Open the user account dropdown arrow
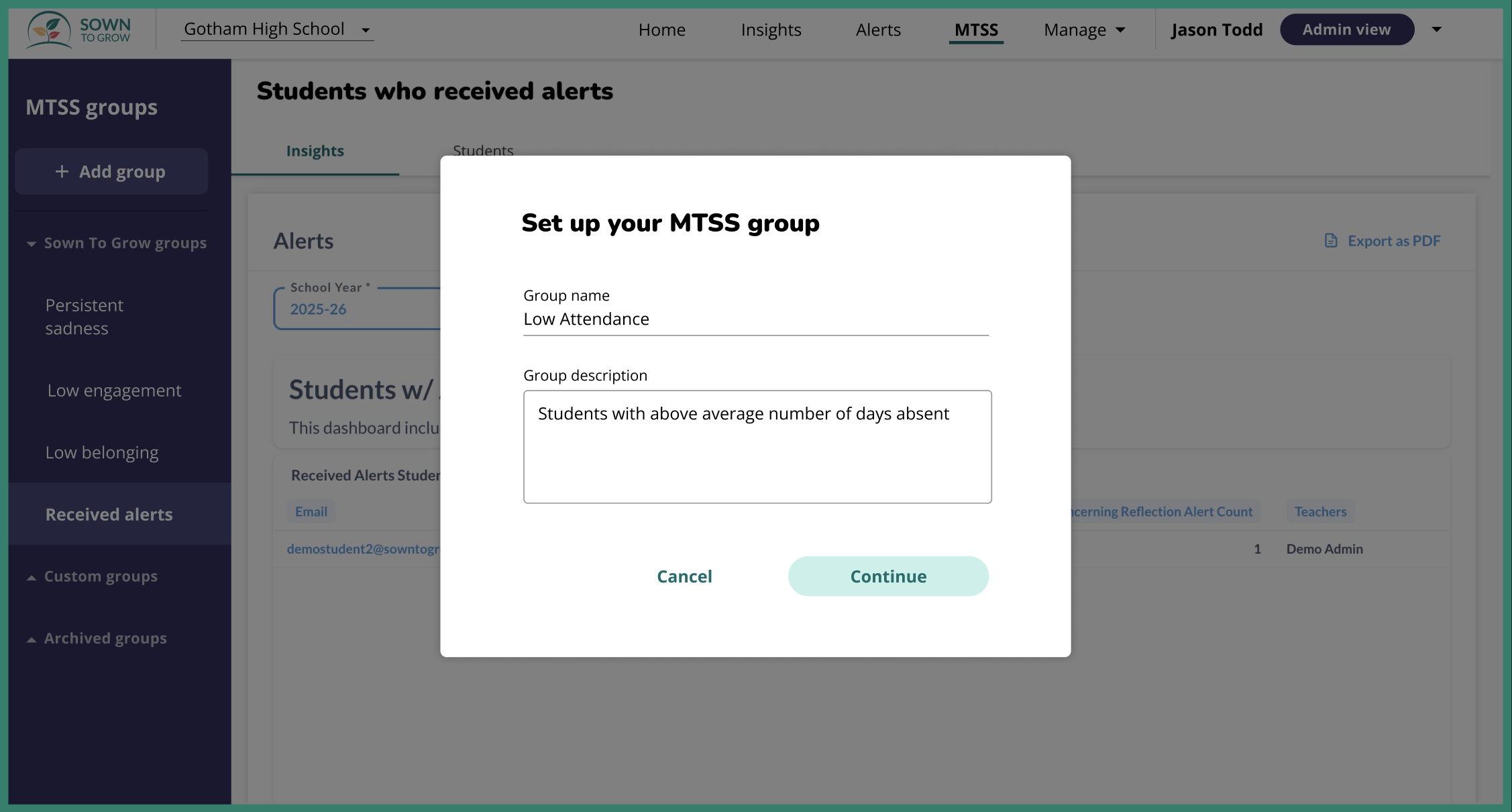This screenshot has height=812, width=1512. click(x=1436, y=30)
